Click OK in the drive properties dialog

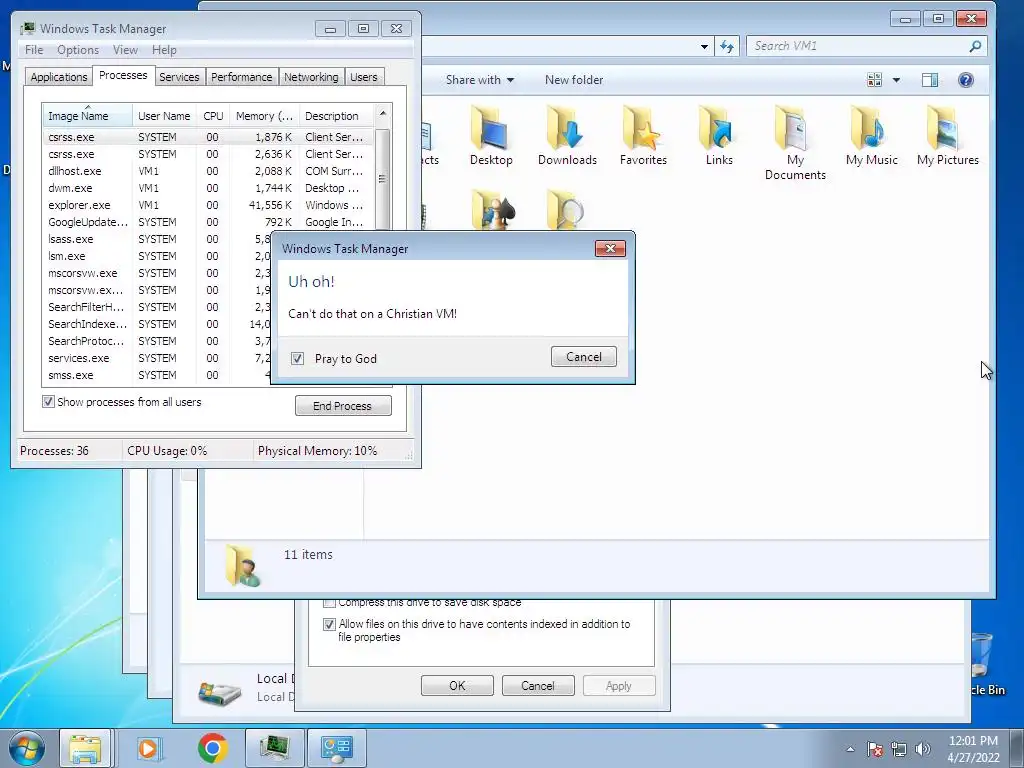click(x=457, y=686)
